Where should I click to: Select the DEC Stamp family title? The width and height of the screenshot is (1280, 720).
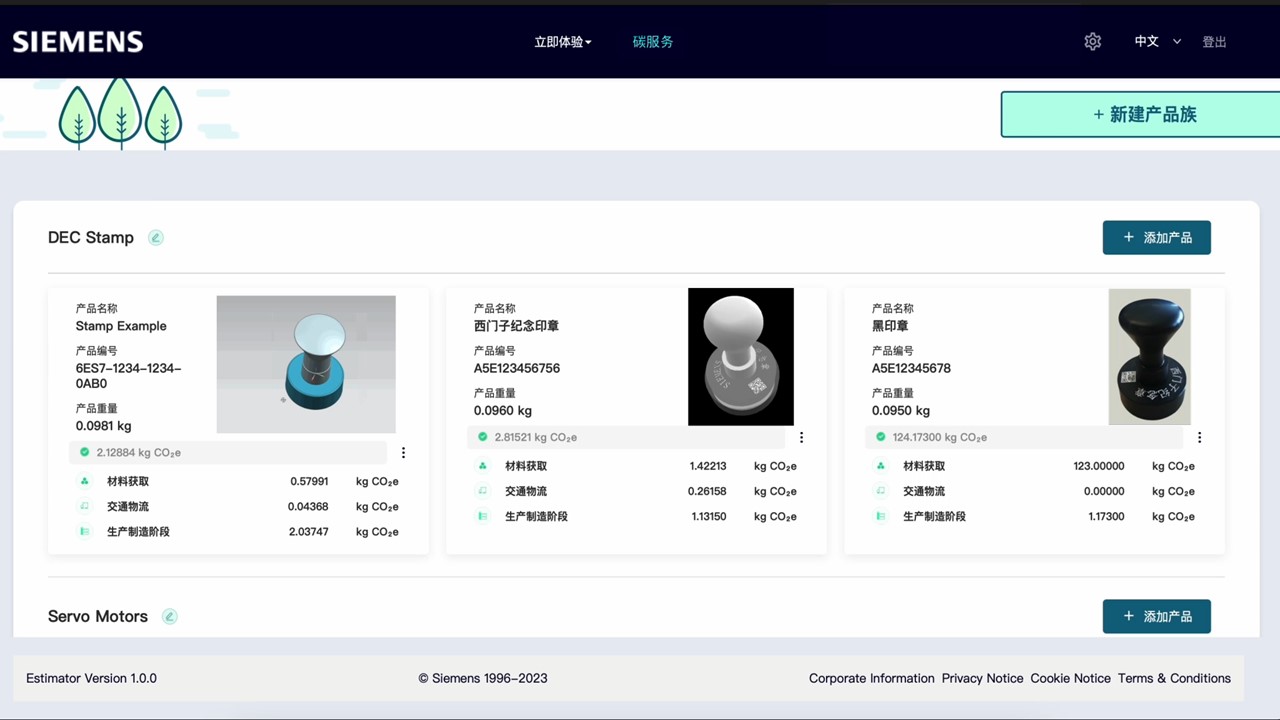[x=91, y=238]
